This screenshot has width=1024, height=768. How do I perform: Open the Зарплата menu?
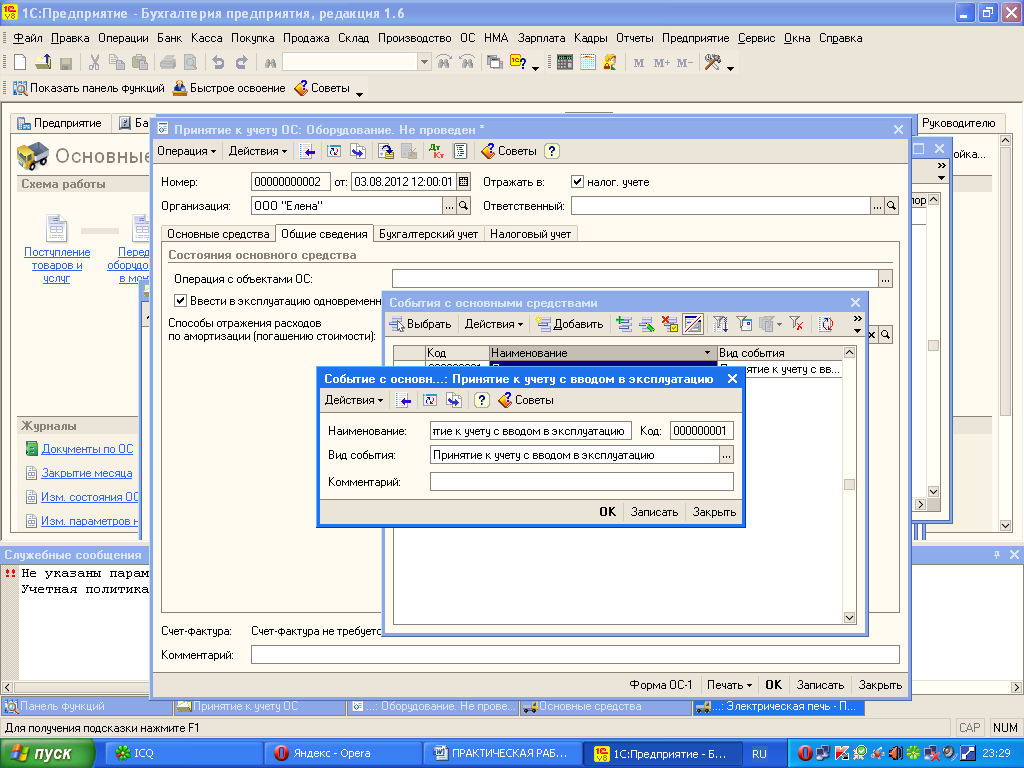pos(541,38)
